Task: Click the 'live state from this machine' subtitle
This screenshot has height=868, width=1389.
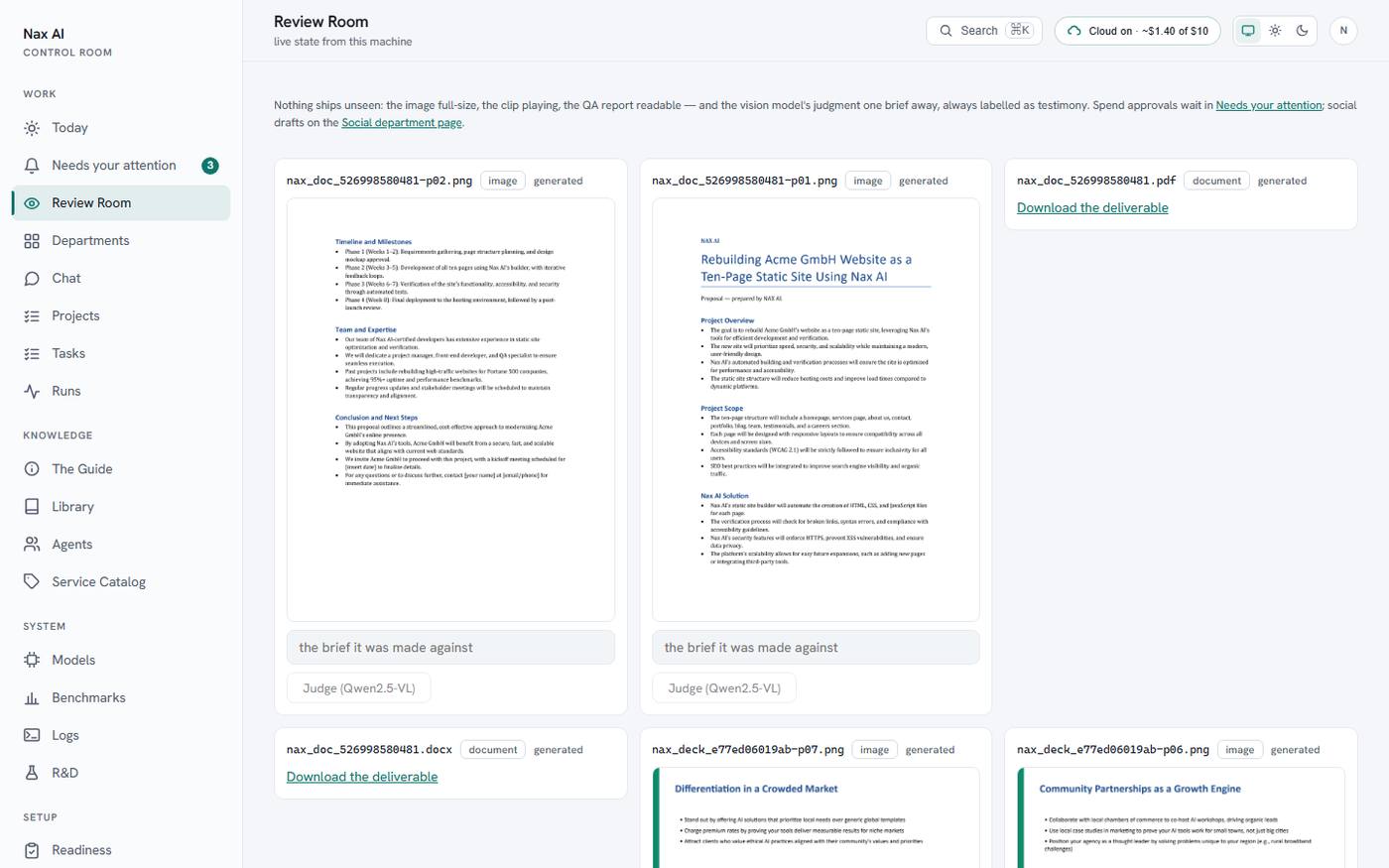Action: [x=343, y=42]
